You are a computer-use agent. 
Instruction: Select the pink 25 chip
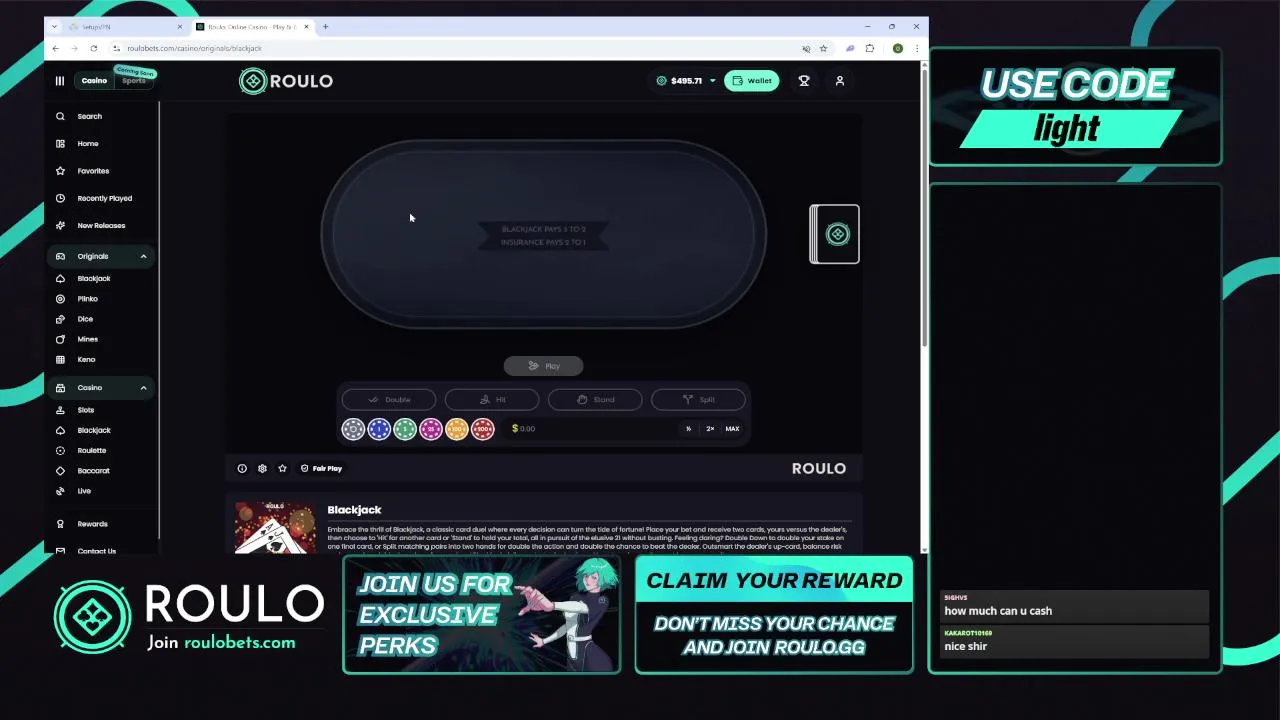tap(431, 430)
